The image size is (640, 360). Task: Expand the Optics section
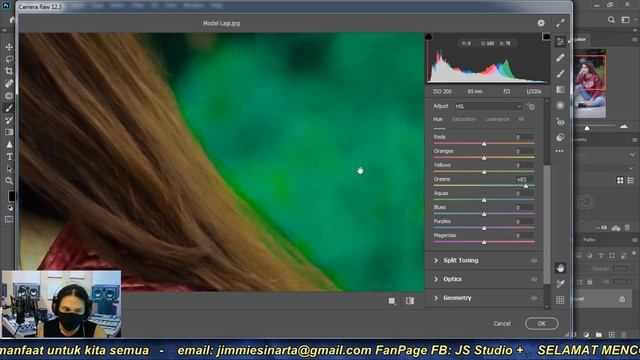pyautogui.click(x=436, y=279)
